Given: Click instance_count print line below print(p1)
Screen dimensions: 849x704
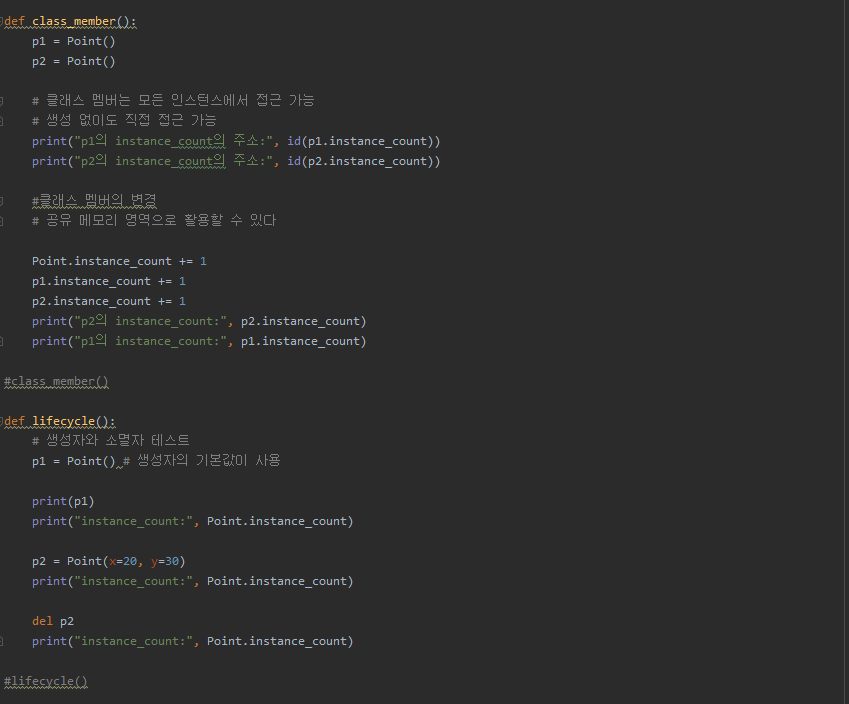Looking at the screenshot, I should click(x=193, y=522).
